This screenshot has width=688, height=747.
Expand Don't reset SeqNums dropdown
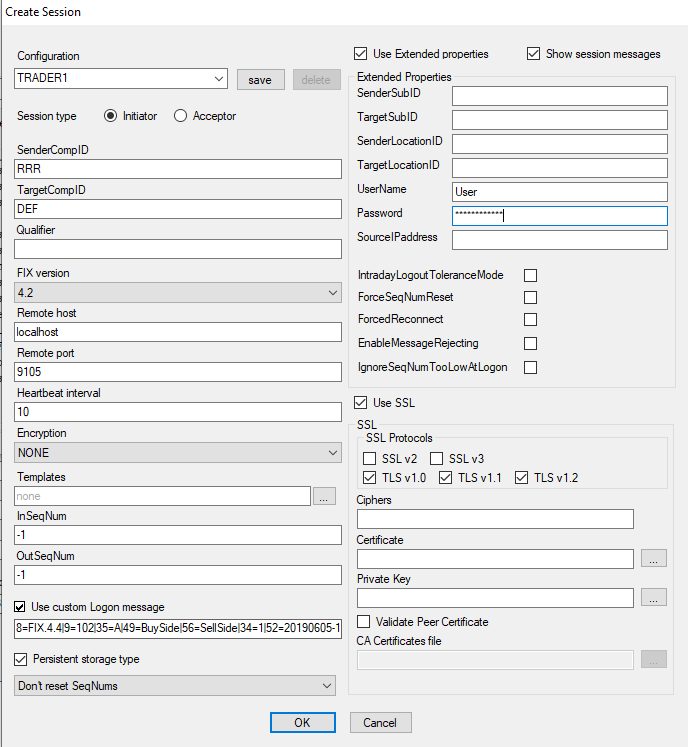point(175,686)
